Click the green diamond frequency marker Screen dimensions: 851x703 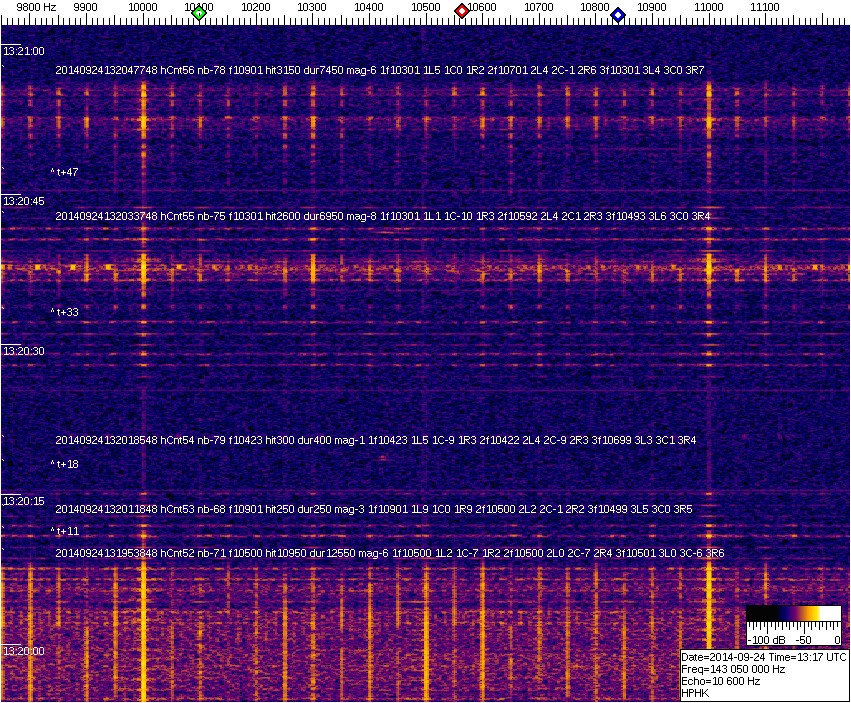coord(199,13)
